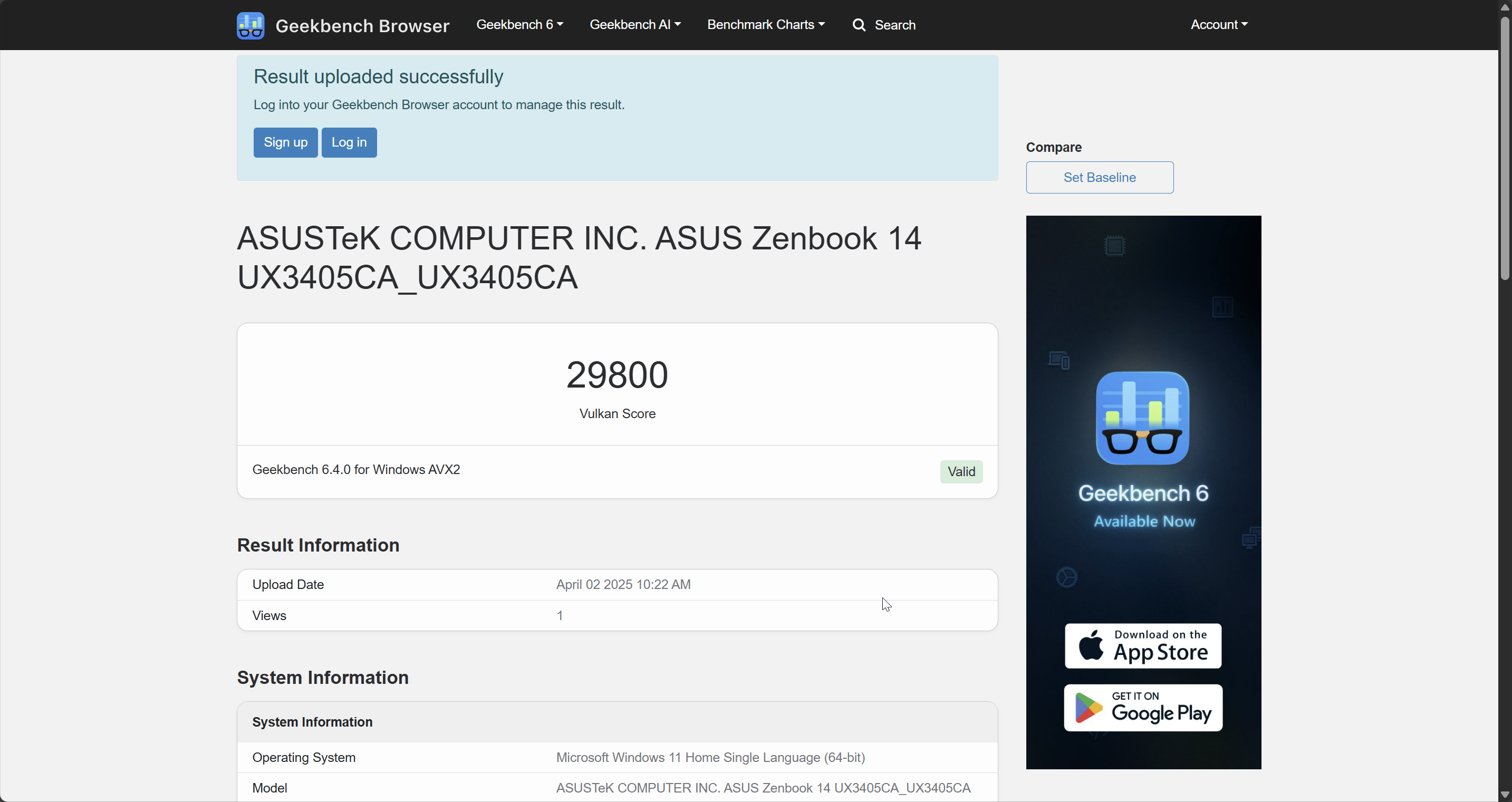
Task: Click the Set Baseline button
Action: (1100, 177)
